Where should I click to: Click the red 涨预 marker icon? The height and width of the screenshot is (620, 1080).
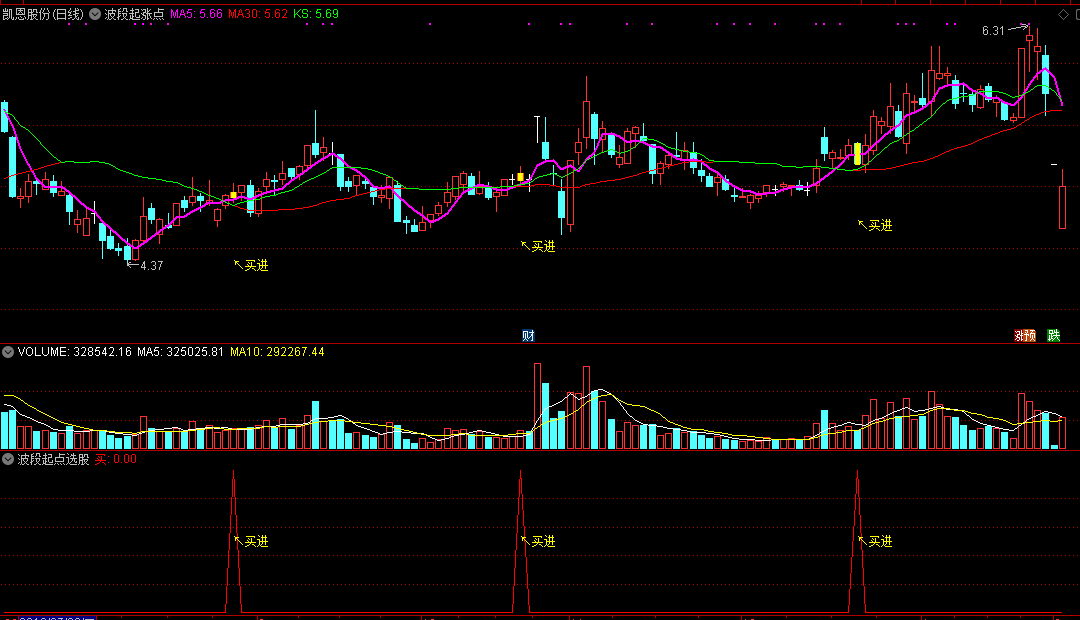1025,335
